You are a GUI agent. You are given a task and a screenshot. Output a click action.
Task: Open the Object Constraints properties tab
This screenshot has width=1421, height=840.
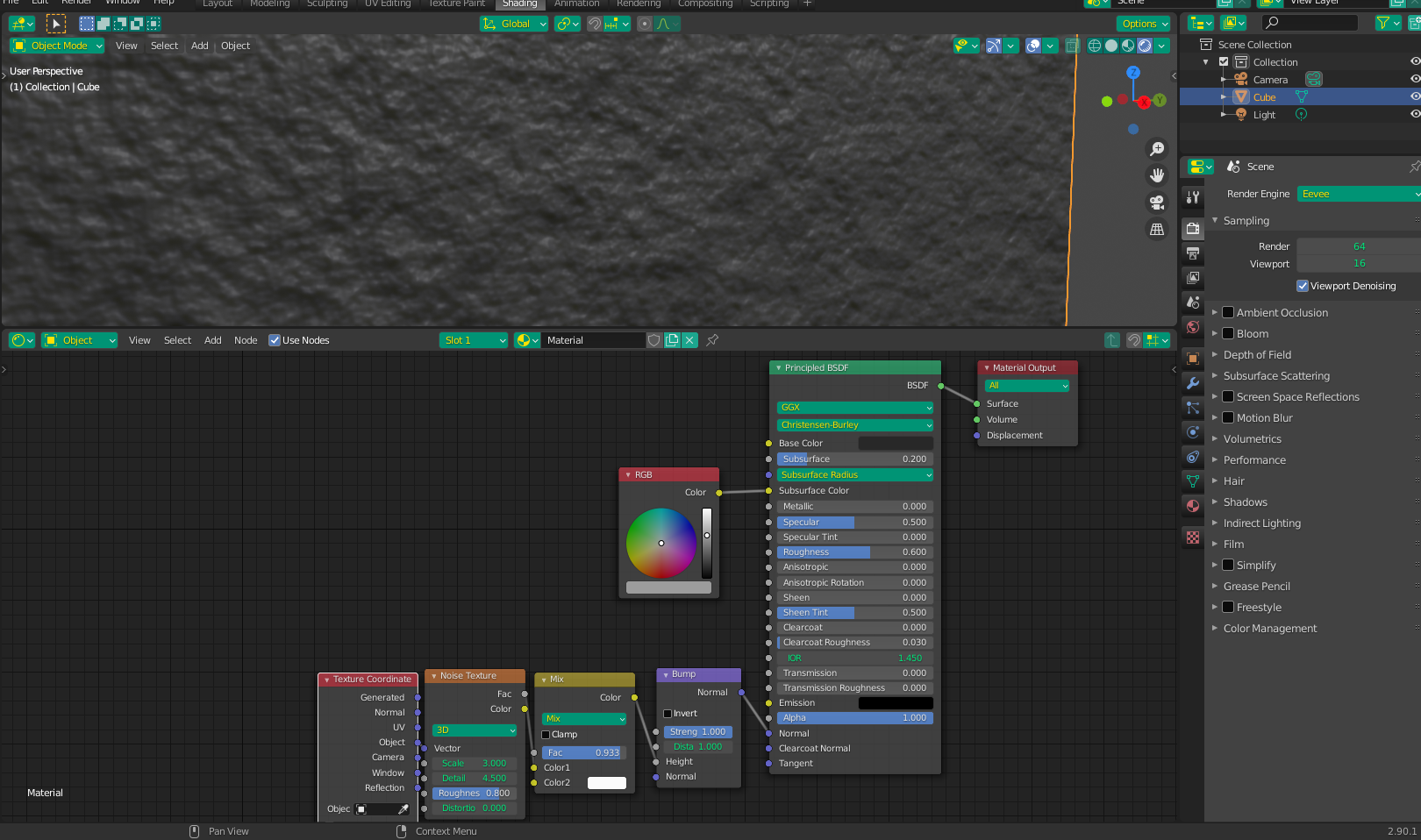click(x=1193, y=457)
